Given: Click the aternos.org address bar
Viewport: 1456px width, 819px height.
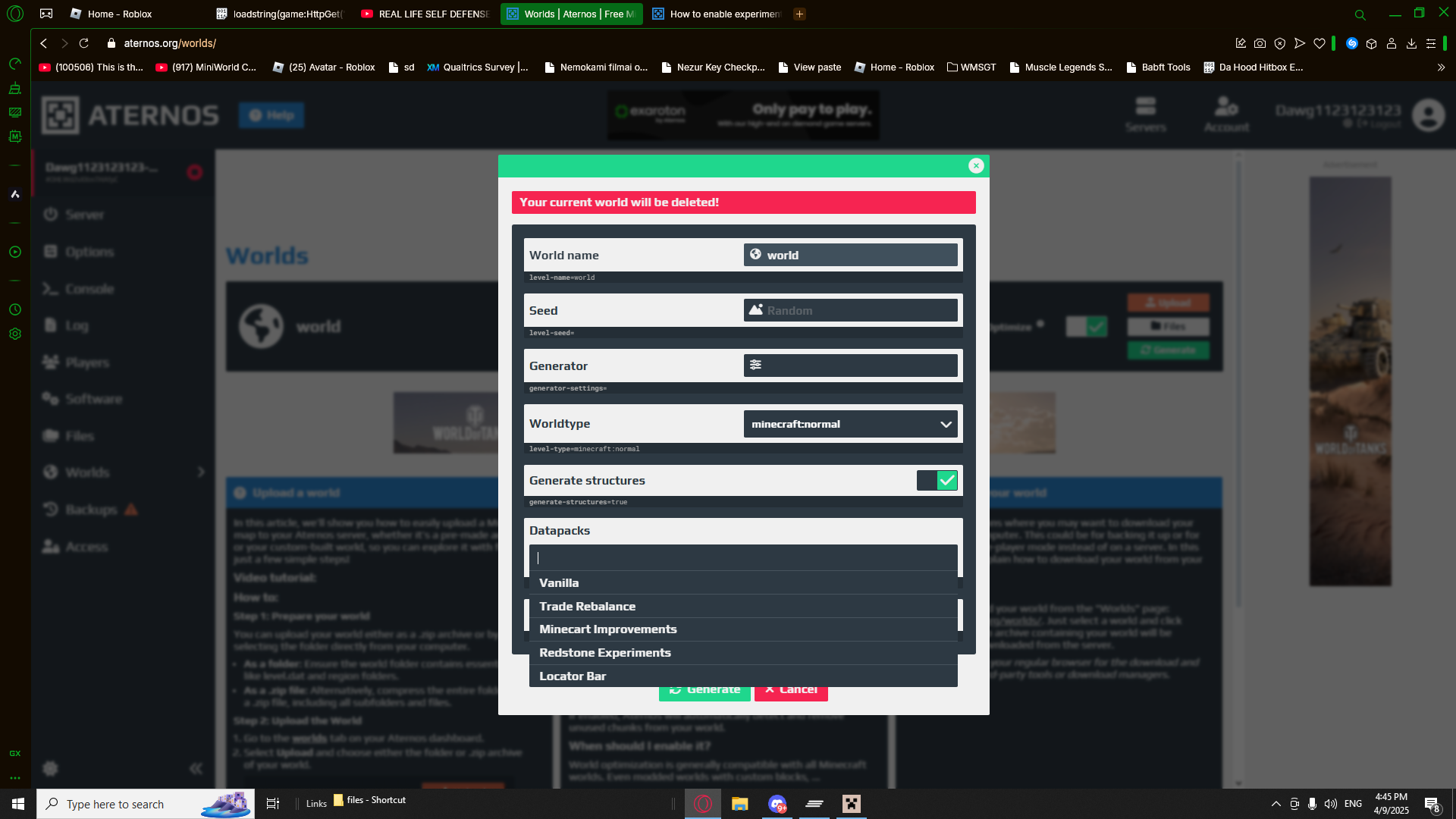Looking at the screenshot, I should click(x=170, y=43).
